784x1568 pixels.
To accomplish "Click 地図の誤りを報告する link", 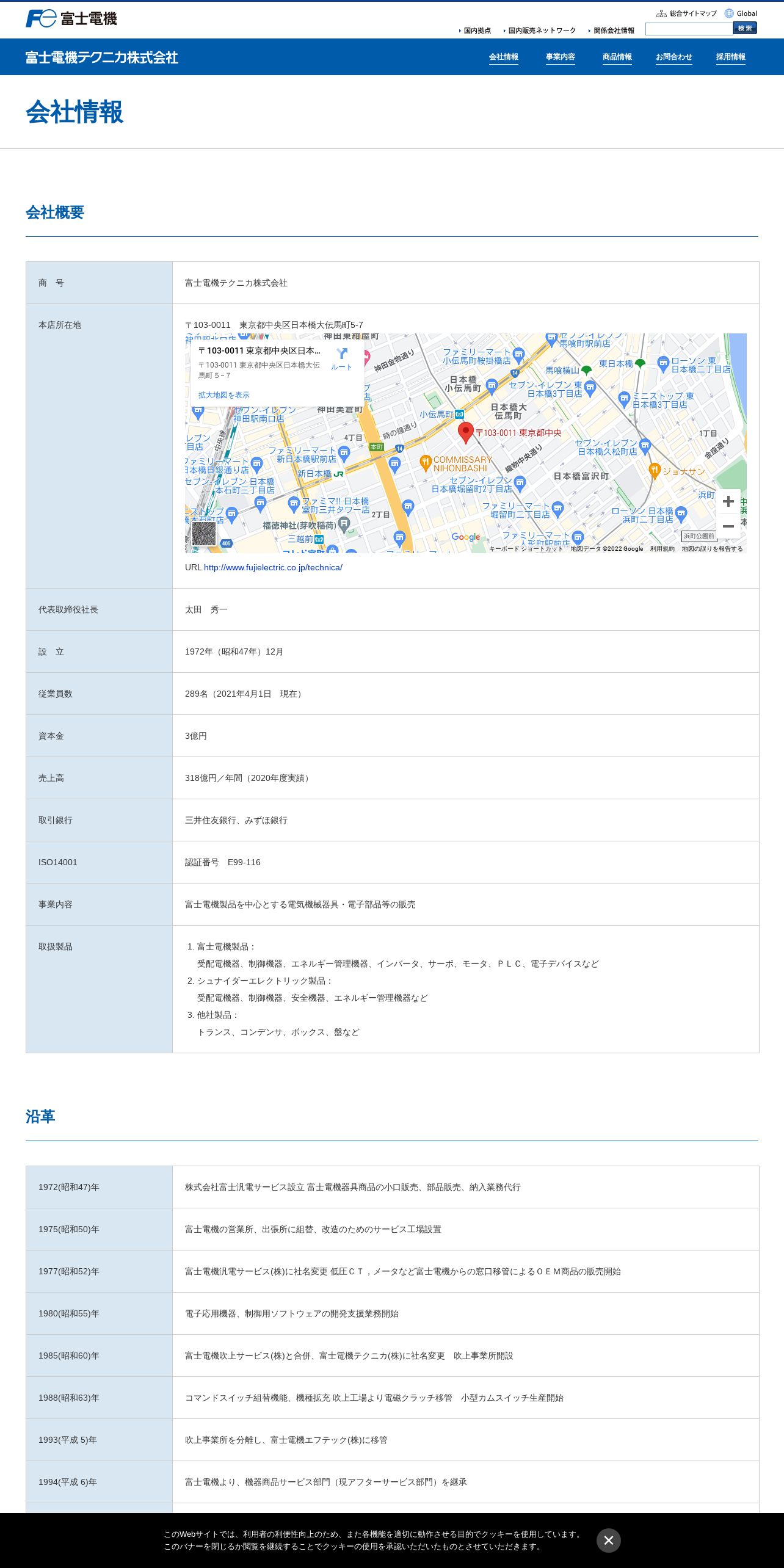I will (x=713, y=549).
